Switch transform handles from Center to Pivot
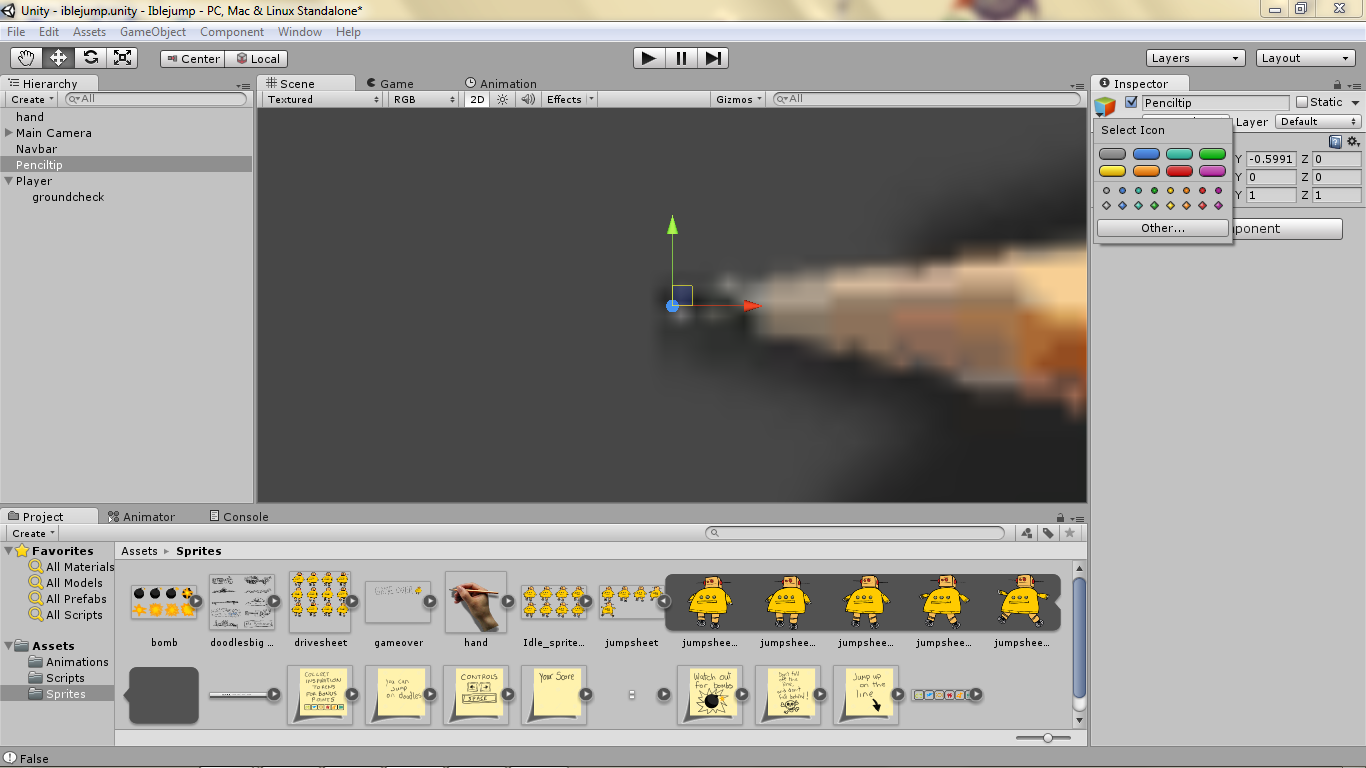The image size is (1366, 768). point(191,58)
